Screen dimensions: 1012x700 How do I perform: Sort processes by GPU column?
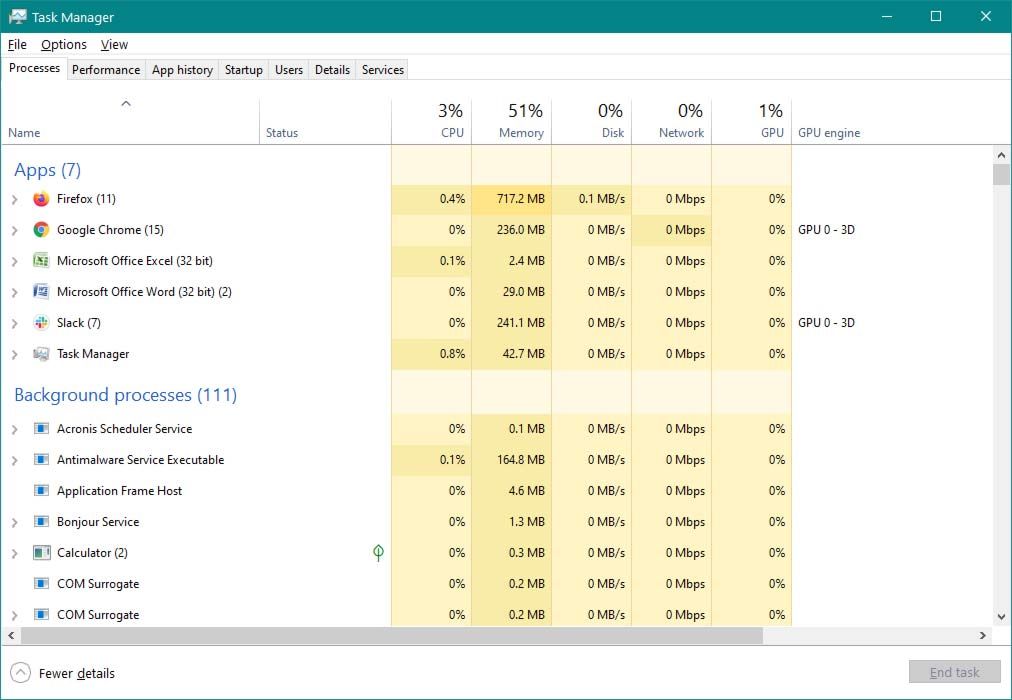click(x=752, y=121)
